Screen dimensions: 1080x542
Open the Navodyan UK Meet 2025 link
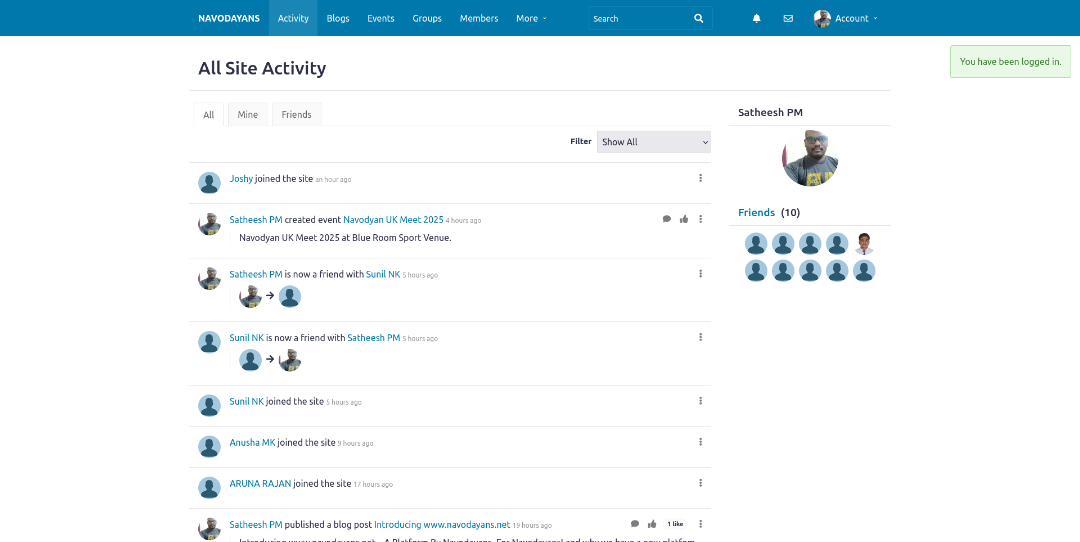(393, 220)
